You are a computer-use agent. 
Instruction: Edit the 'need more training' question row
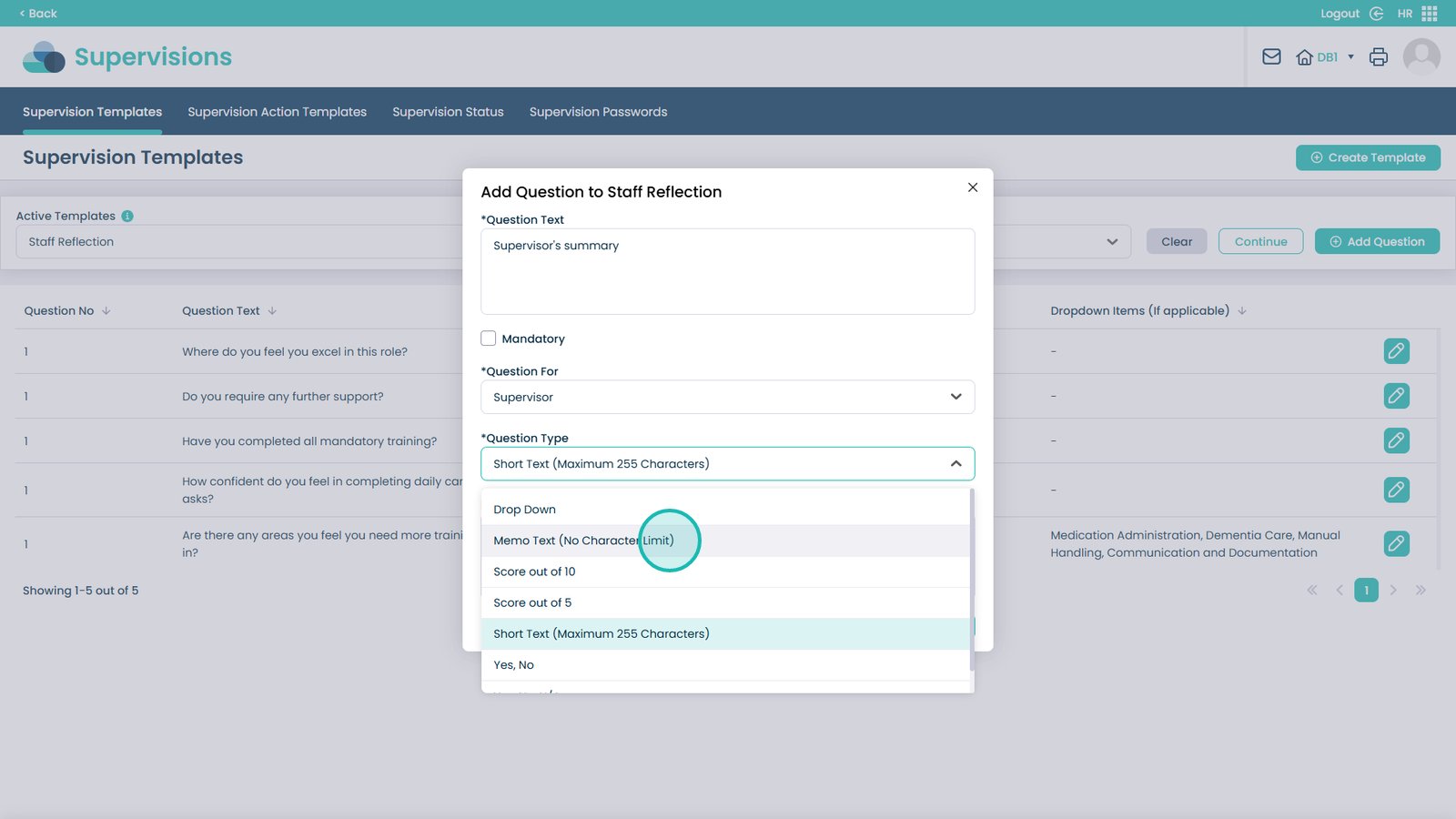click(x=1396, y=544)
